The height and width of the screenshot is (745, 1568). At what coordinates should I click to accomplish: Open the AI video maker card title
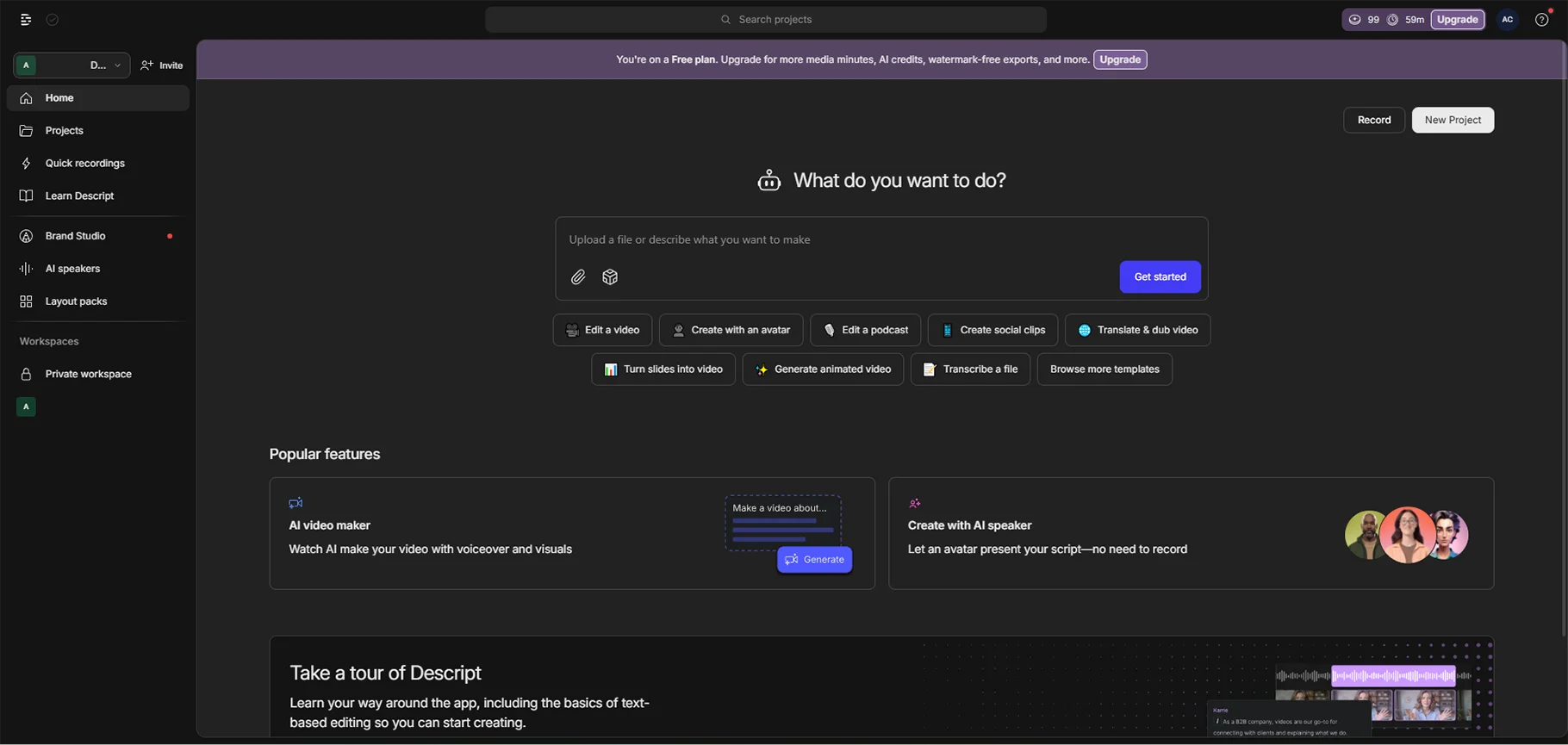pos(330,525)
